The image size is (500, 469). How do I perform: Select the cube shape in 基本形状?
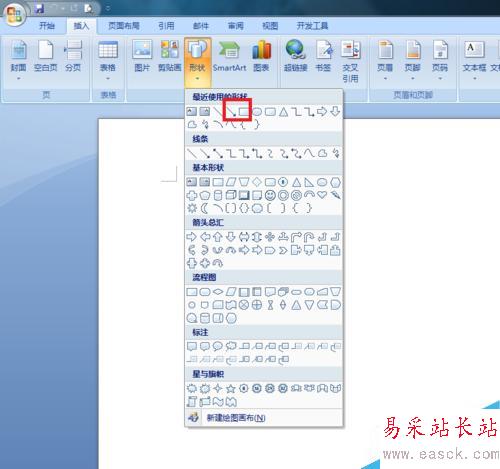click(x=231, y=195)
